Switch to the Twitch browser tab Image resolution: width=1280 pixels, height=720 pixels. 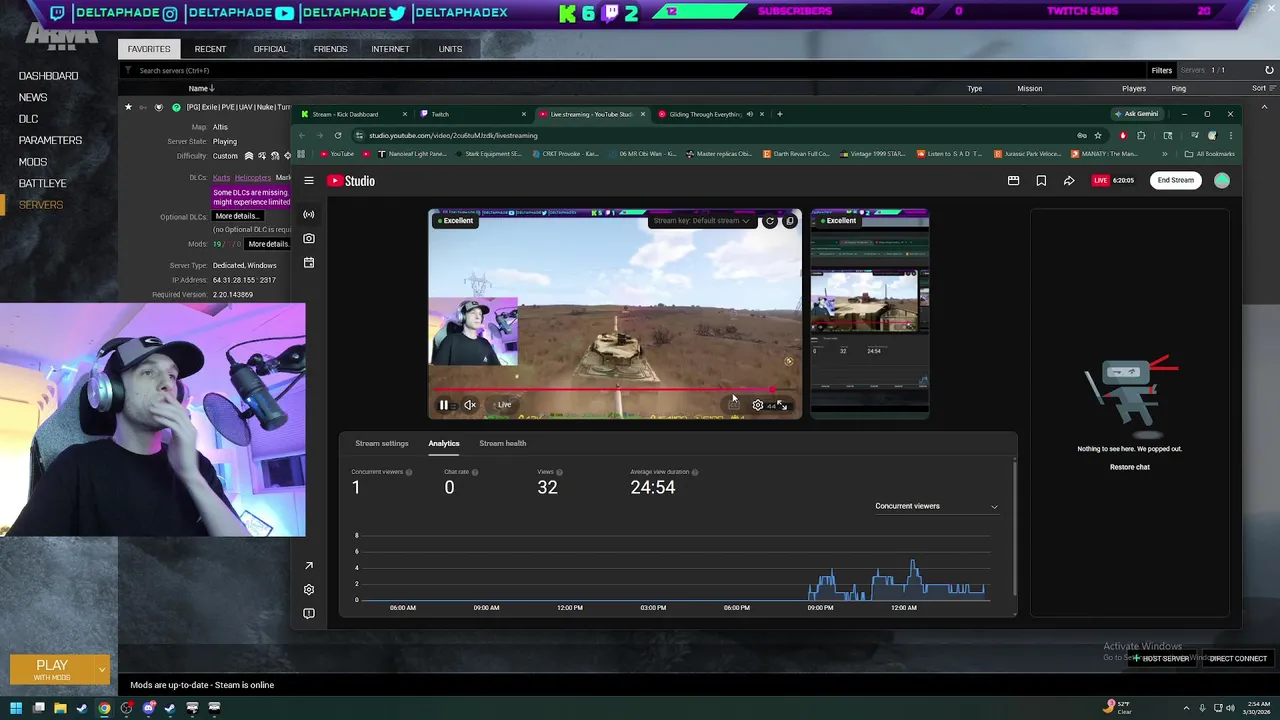tap(472, 114)
